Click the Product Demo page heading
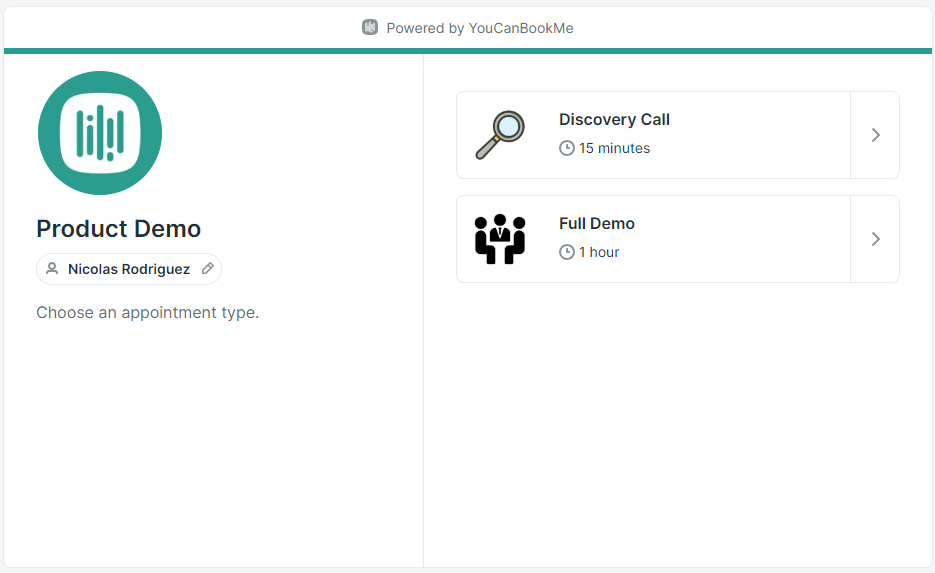Screen dimensions: 935x573 pyautogui.click(x=119, y=229)
